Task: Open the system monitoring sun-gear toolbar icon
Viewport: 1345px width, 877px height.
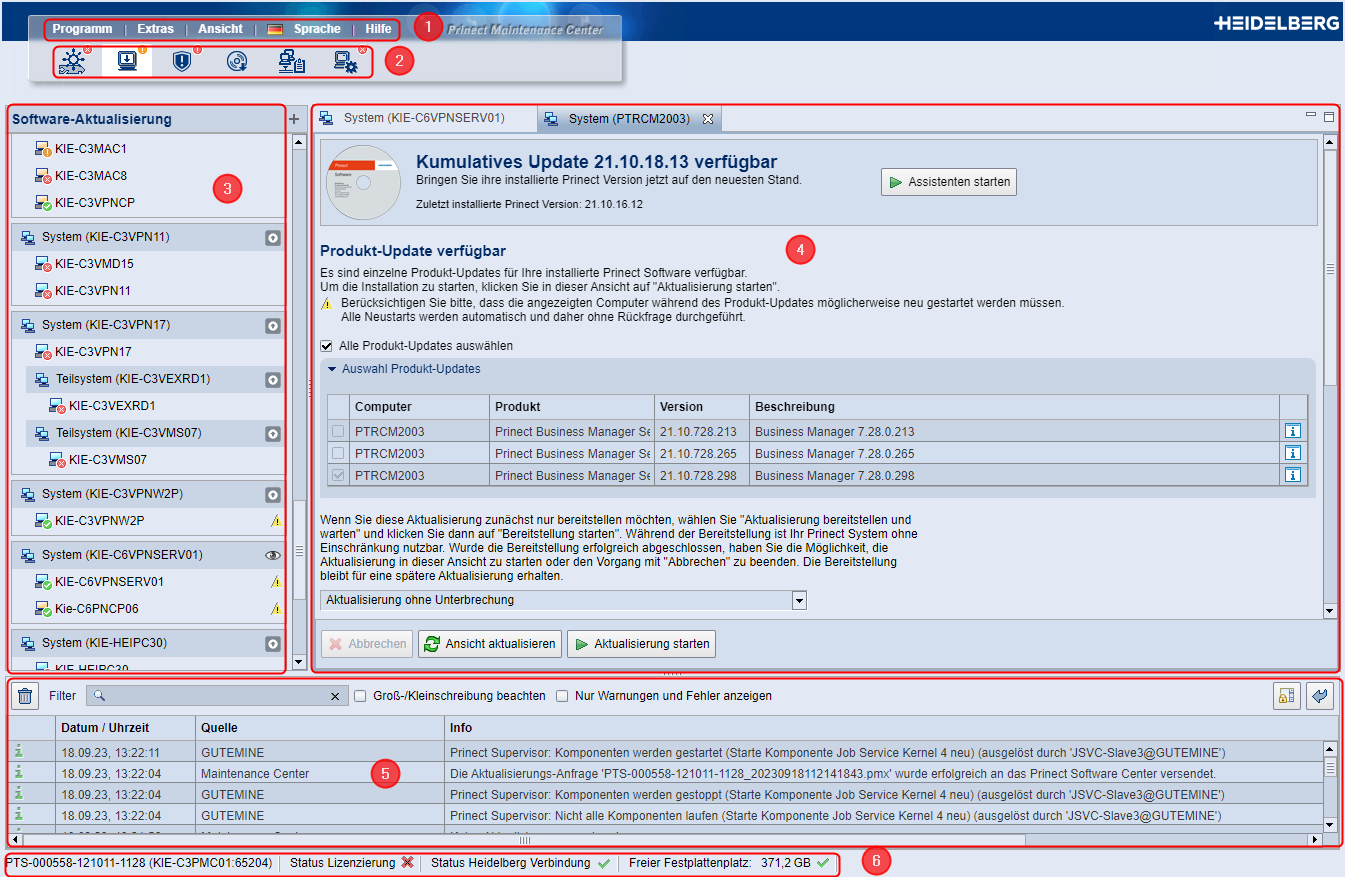Action: (72, 62)
